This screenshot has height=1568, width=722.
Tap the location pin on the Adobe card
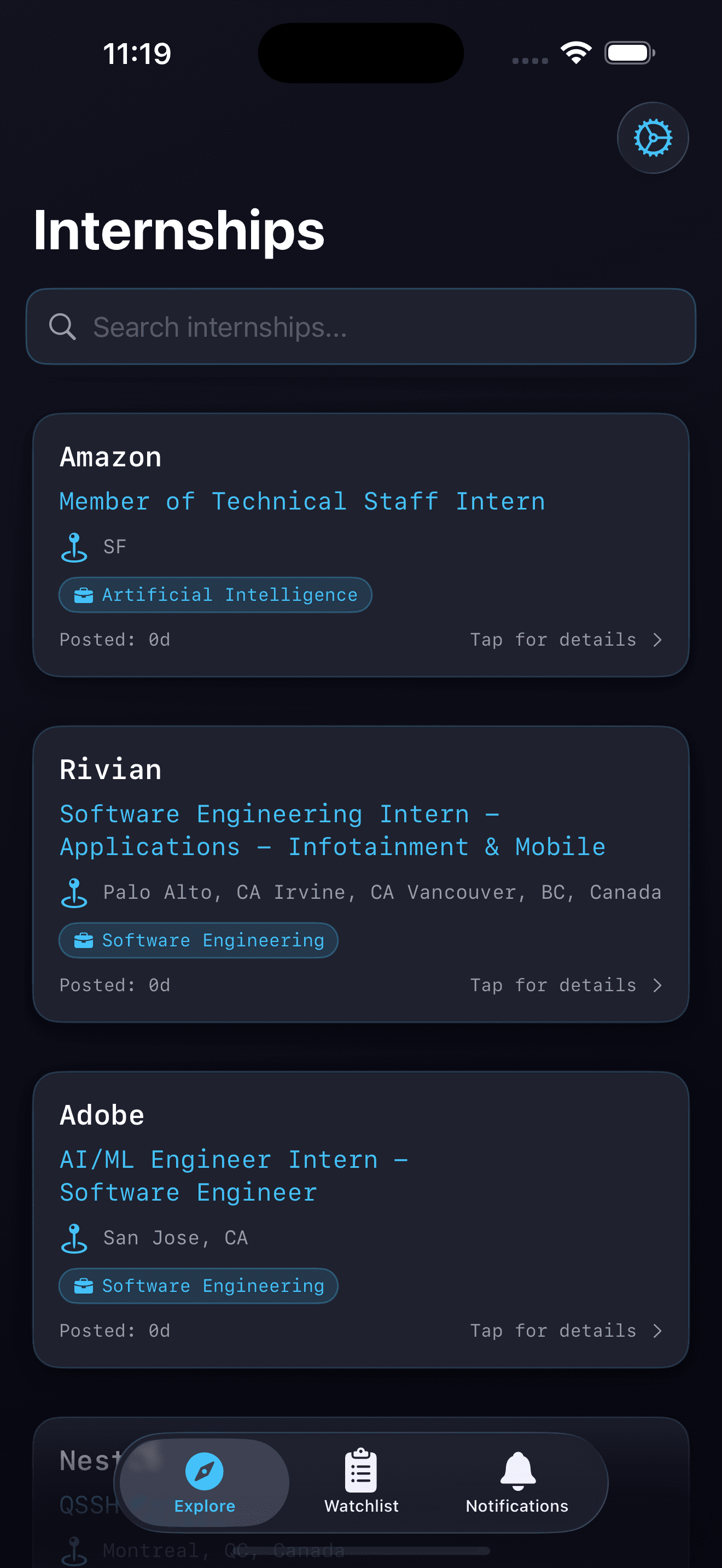tap(74, 1237)
